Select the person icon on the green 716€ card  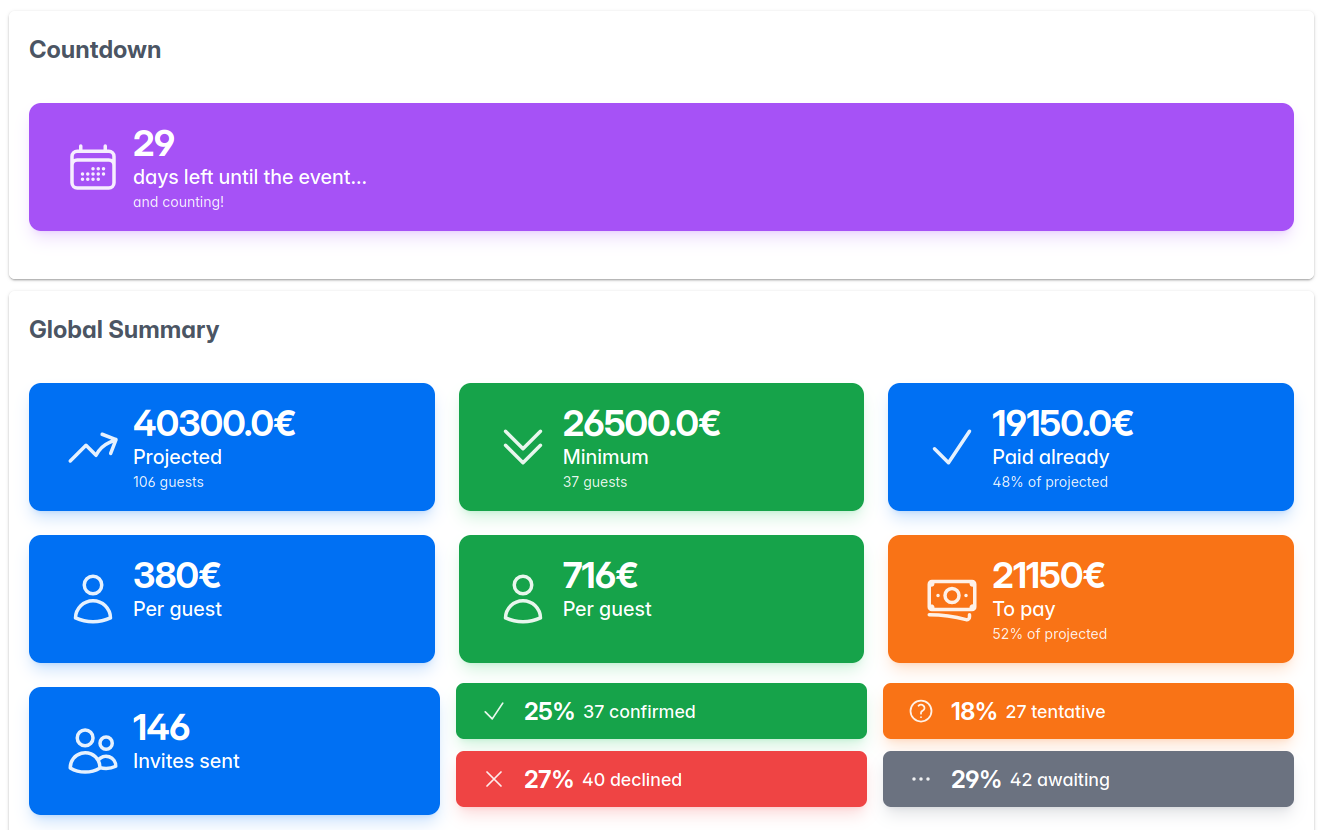521,598
